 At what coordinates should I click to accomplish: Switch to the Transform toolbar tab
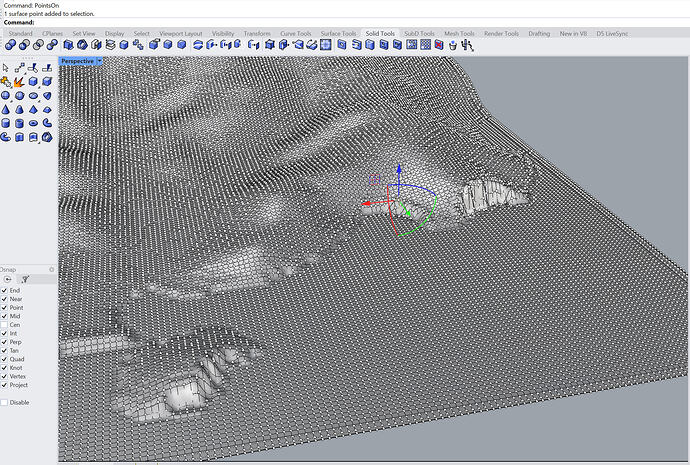(257, 33)
